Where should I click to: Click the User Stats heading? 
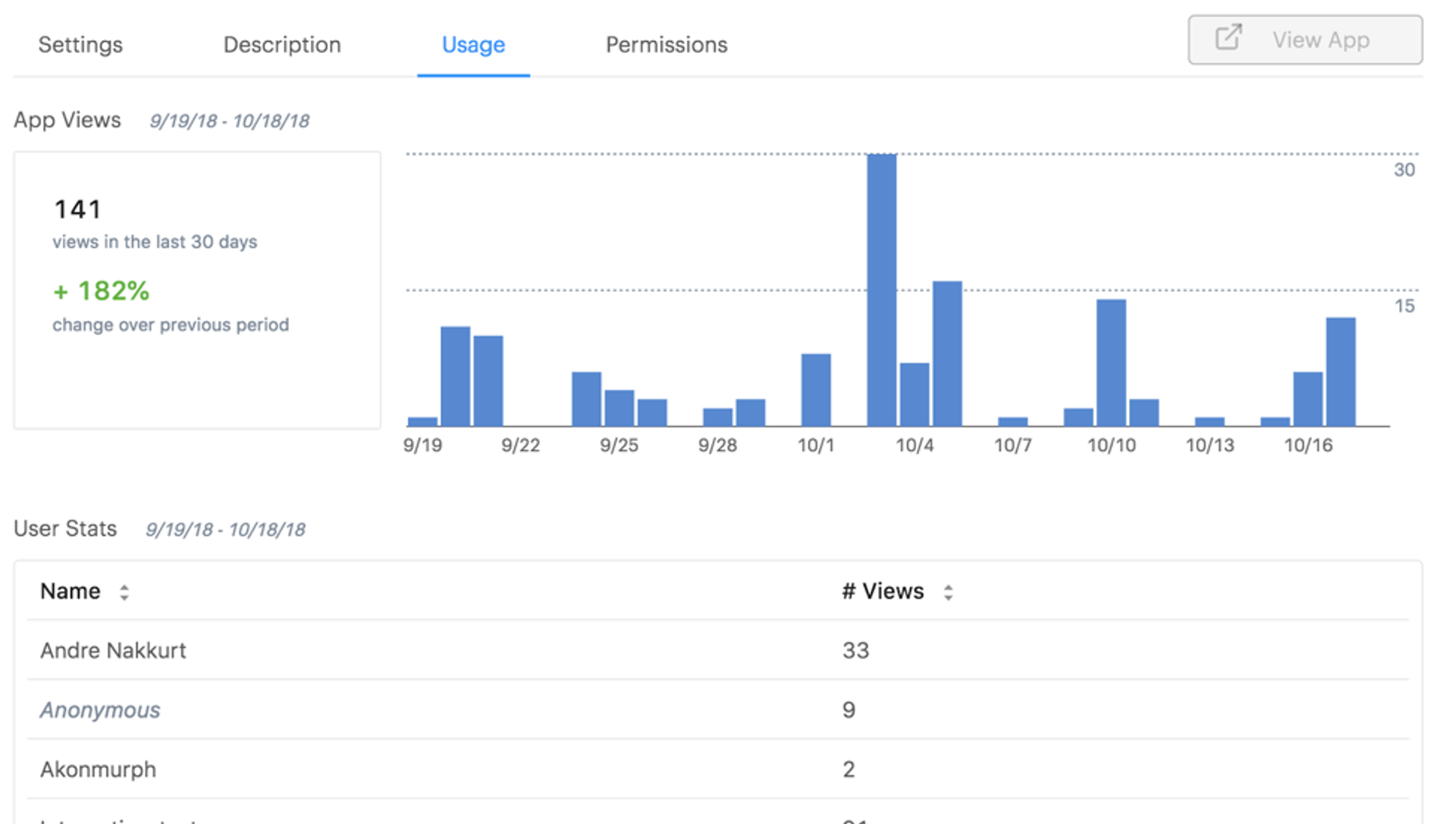pyautogui.click(x=65, y=528)
